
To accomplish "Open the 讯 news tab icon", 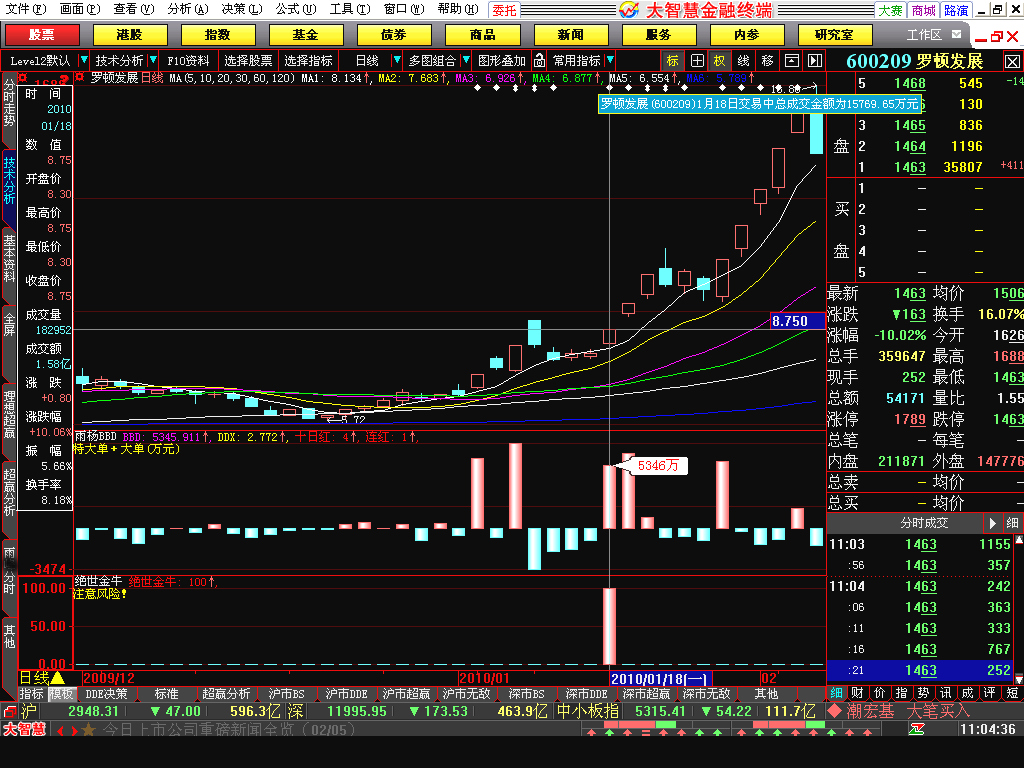I will [946, 693].
